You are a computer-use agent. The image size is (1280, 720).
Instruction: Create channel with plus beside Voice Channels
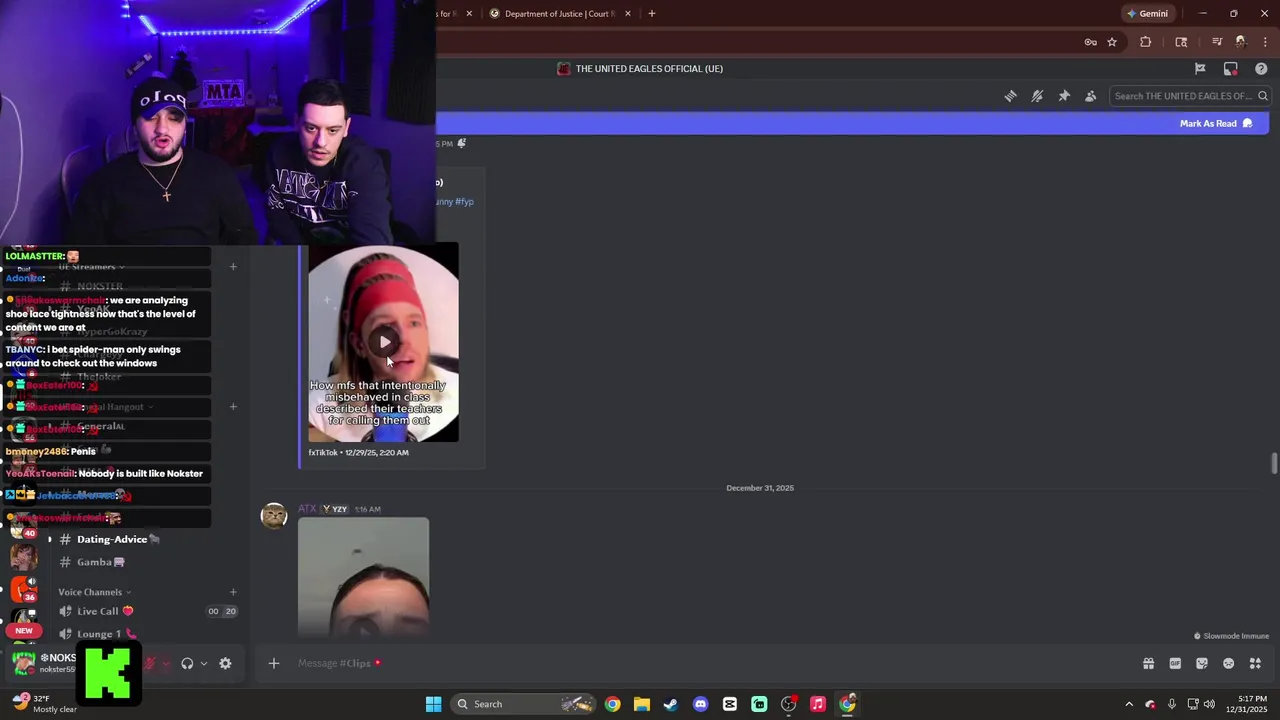(233, 592)
